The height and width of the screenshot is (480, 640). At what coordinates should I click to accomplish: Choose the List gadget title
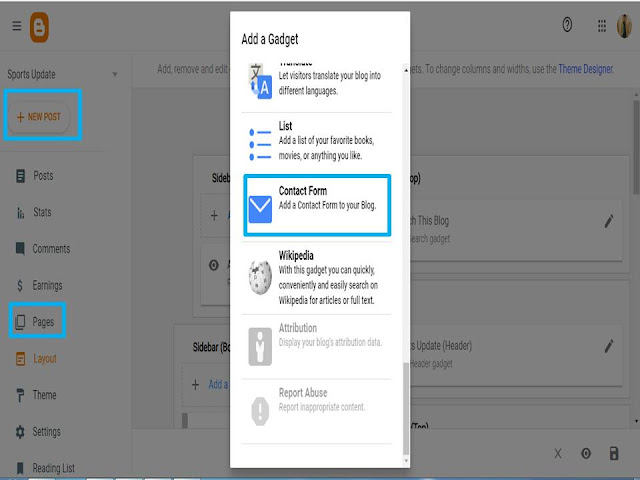pyautogui.click(x=285, y=126)
